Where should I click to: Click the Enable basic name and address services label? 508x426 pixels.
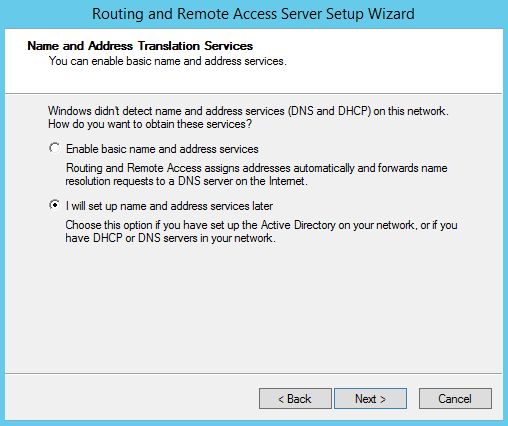(x=162, y=149)
